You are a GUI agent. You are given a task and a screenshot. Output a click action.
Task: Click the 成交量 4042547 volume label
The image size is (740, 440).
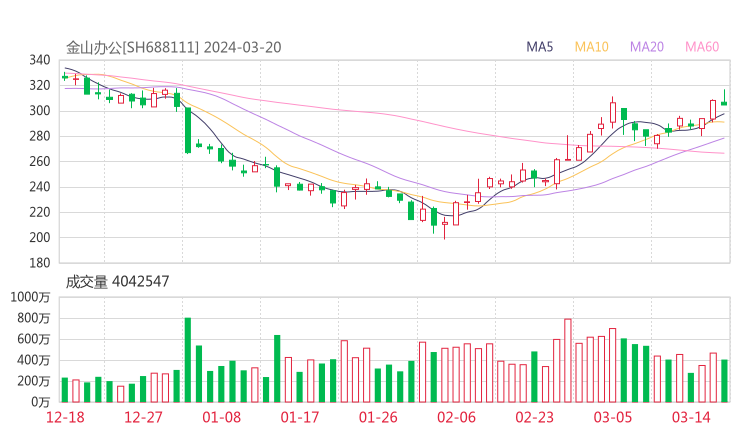point(117,281)
